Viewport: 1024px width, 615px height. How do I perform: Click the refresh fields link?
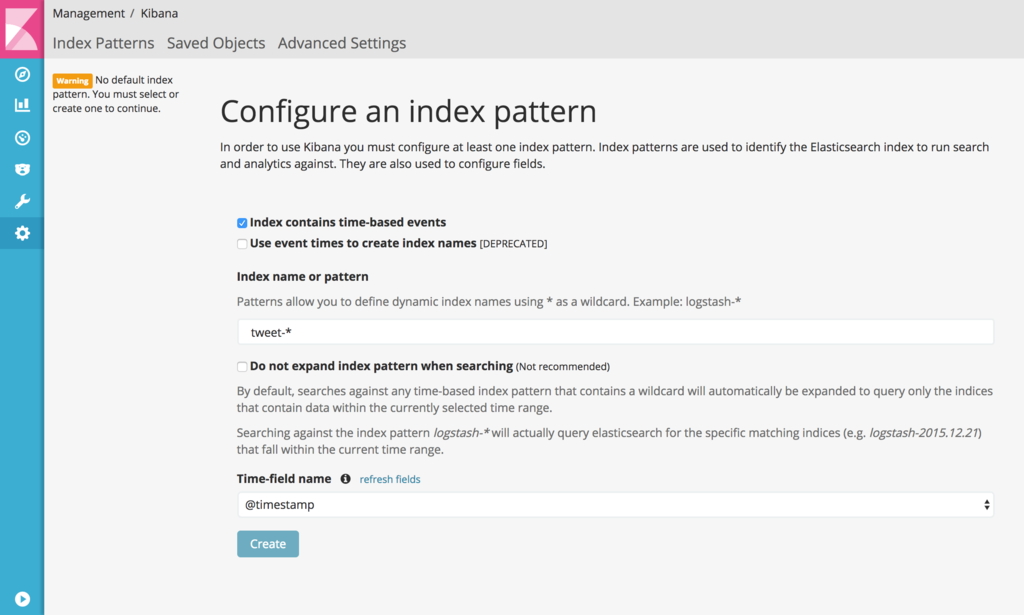coord(390,480)
